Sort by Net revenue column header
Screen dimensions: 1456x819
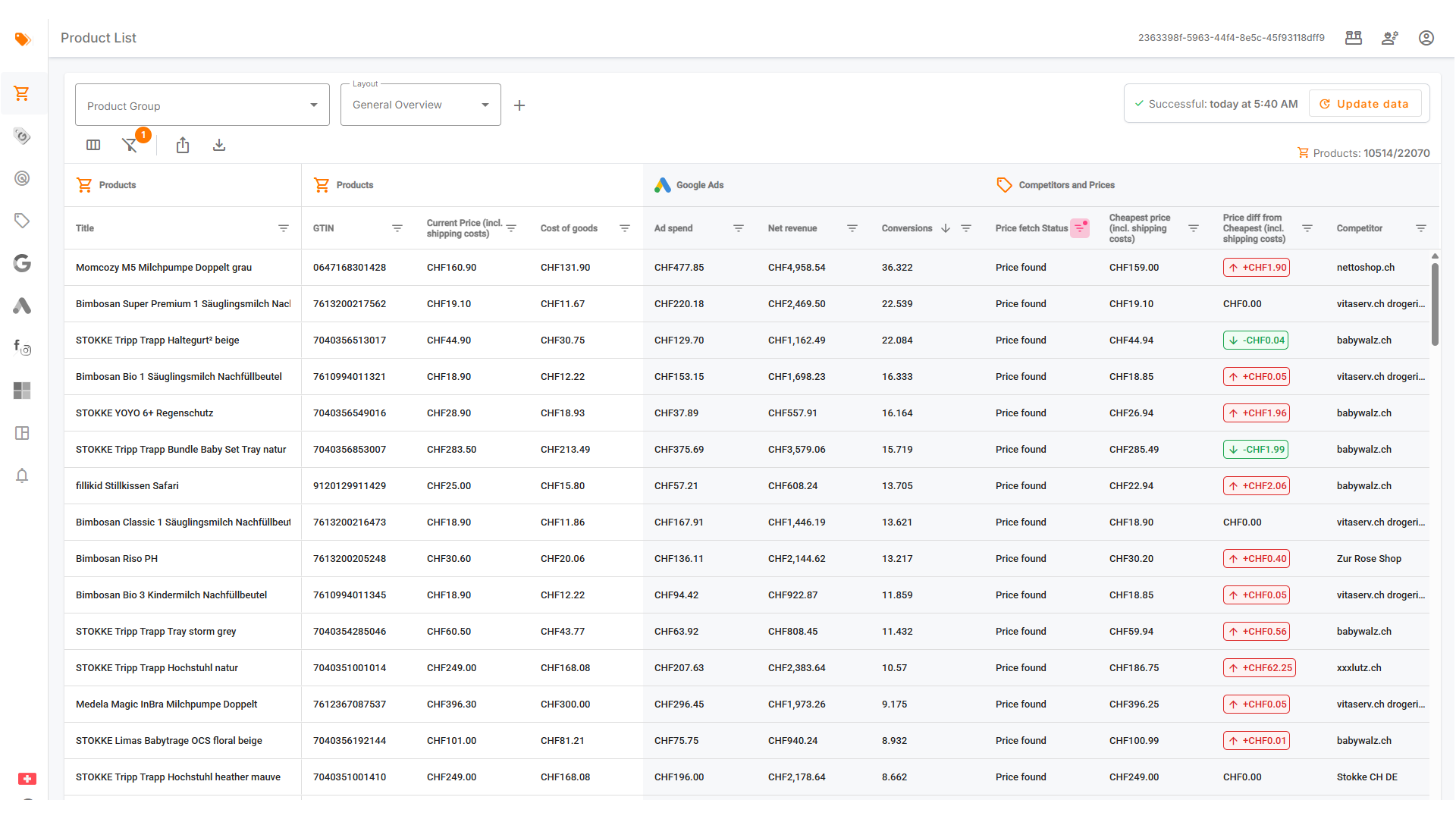point(792,228)
